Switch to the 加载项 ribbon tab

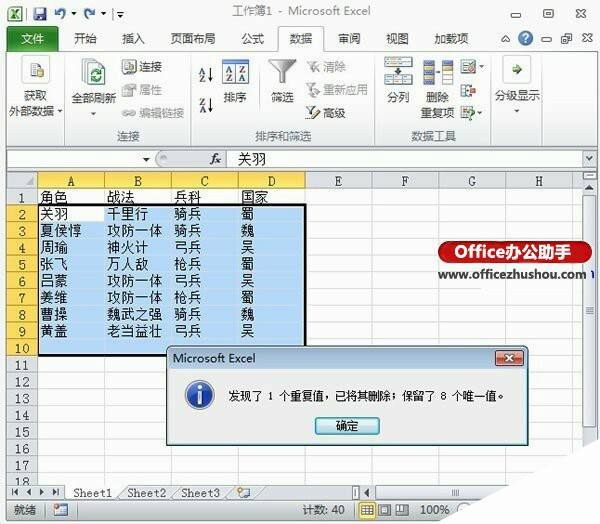451,39
